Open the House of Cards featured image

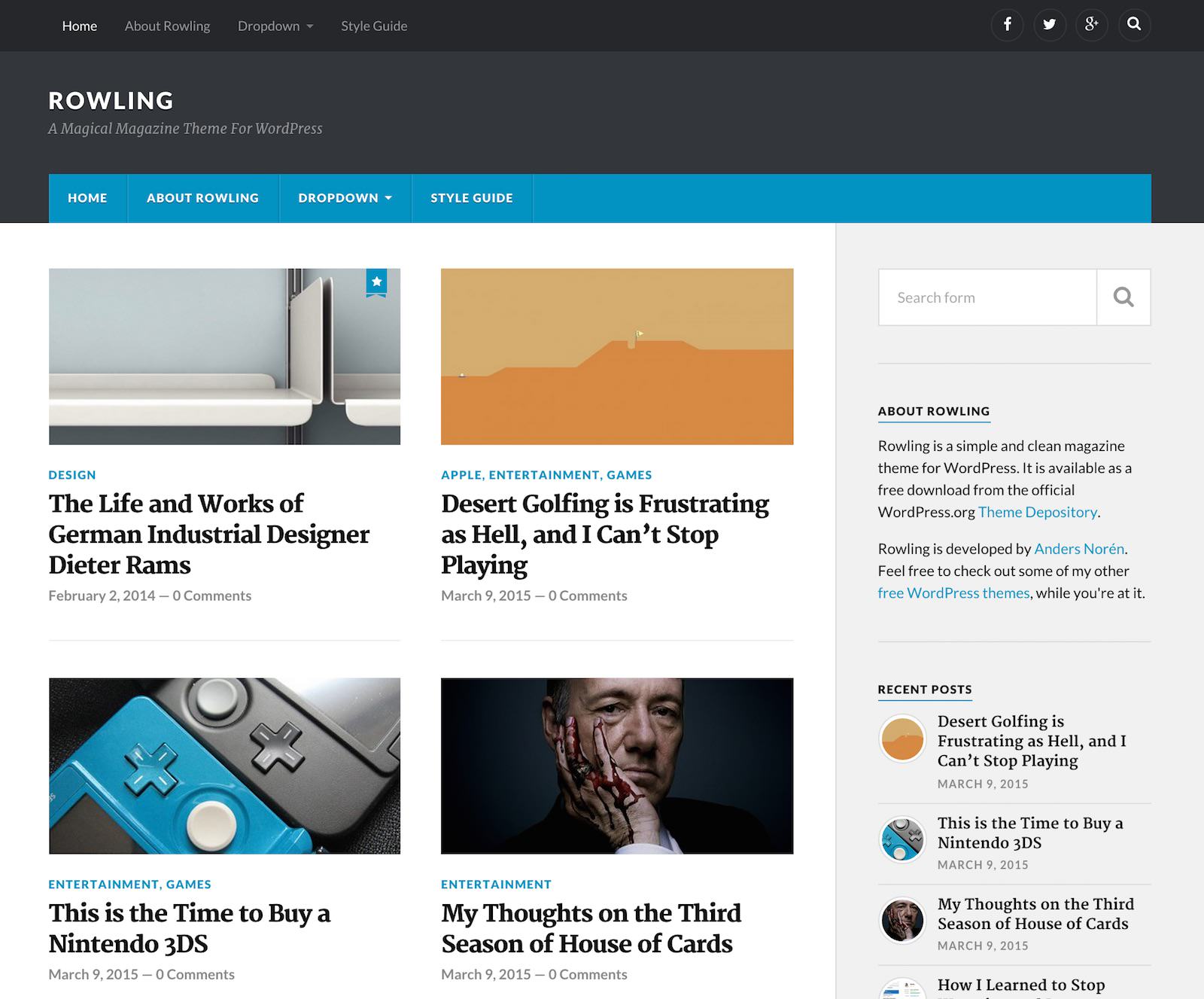[616, 766]
